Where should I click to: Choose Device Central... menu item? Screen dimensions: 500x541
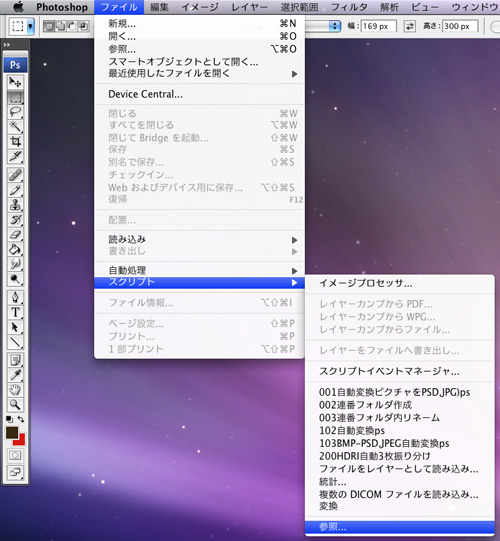click(x=199, y=94)
